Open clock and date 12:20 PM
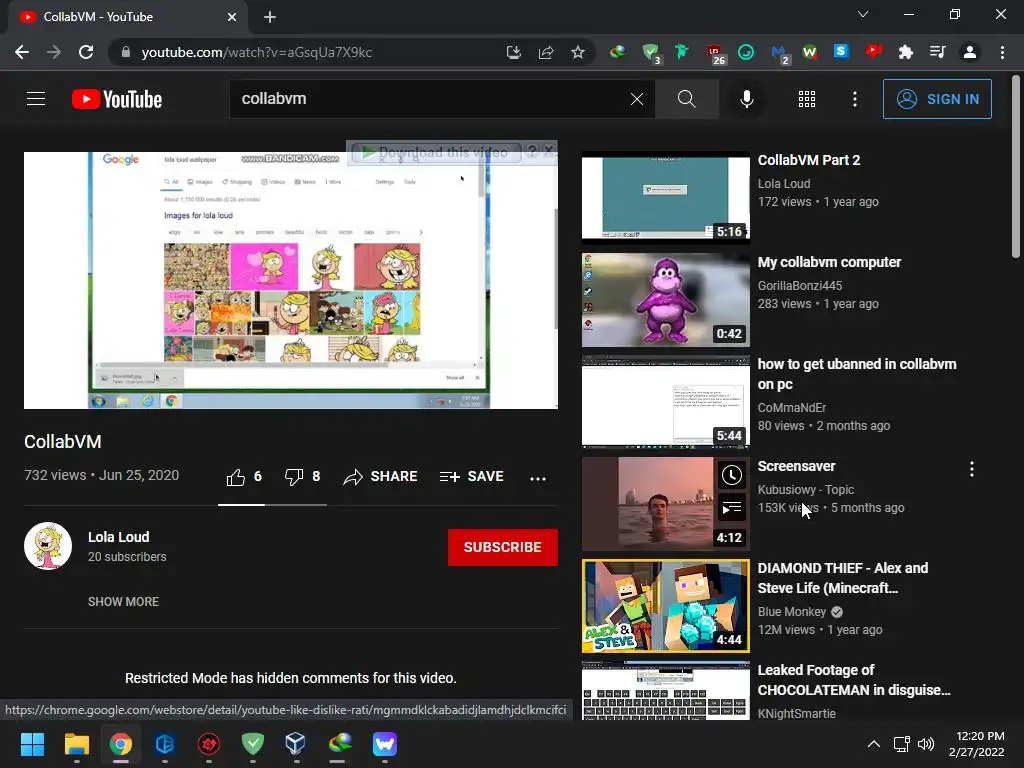Image resolution: width=1024 pixels, height=768 pixels. [977, 744]
